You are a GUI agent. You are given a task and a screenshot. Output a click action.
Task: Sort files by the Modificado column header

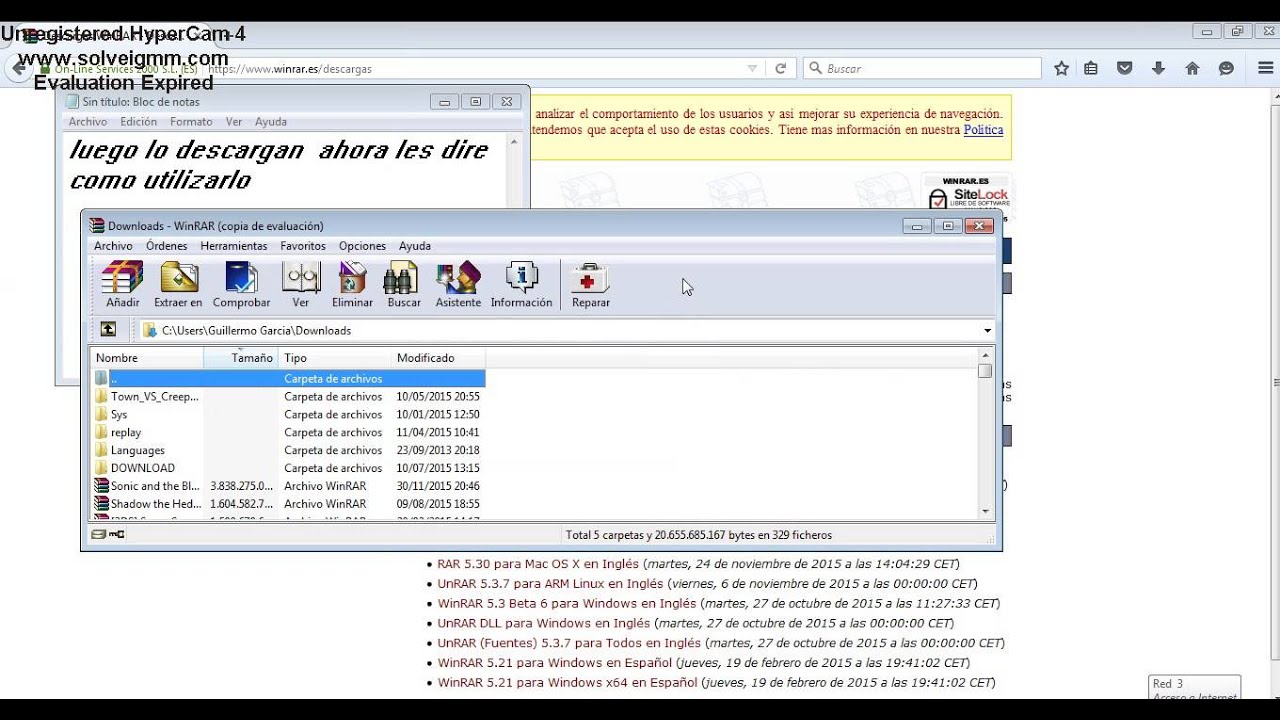[438, 358]
